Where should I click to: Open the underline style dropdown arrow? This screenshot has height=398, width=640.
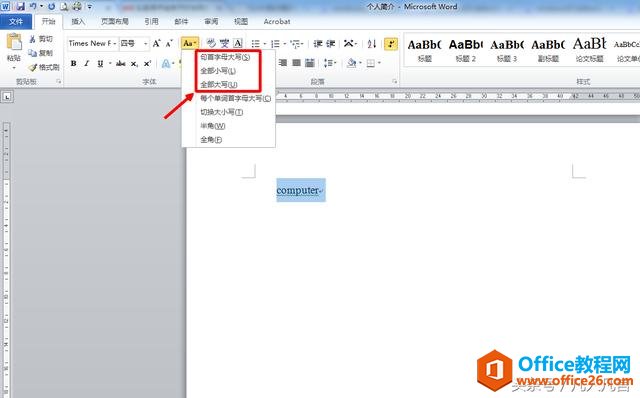tap(109, 63)
